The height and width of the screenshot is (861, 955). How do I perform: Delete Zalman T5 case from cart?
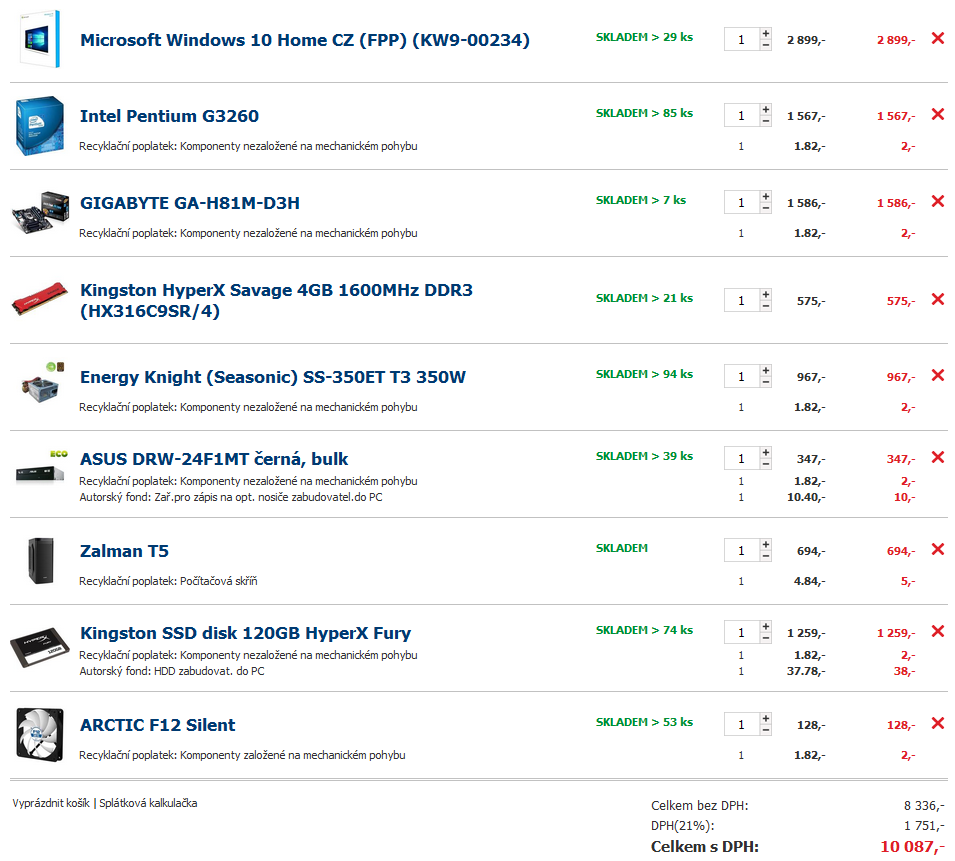click(937, 550)
